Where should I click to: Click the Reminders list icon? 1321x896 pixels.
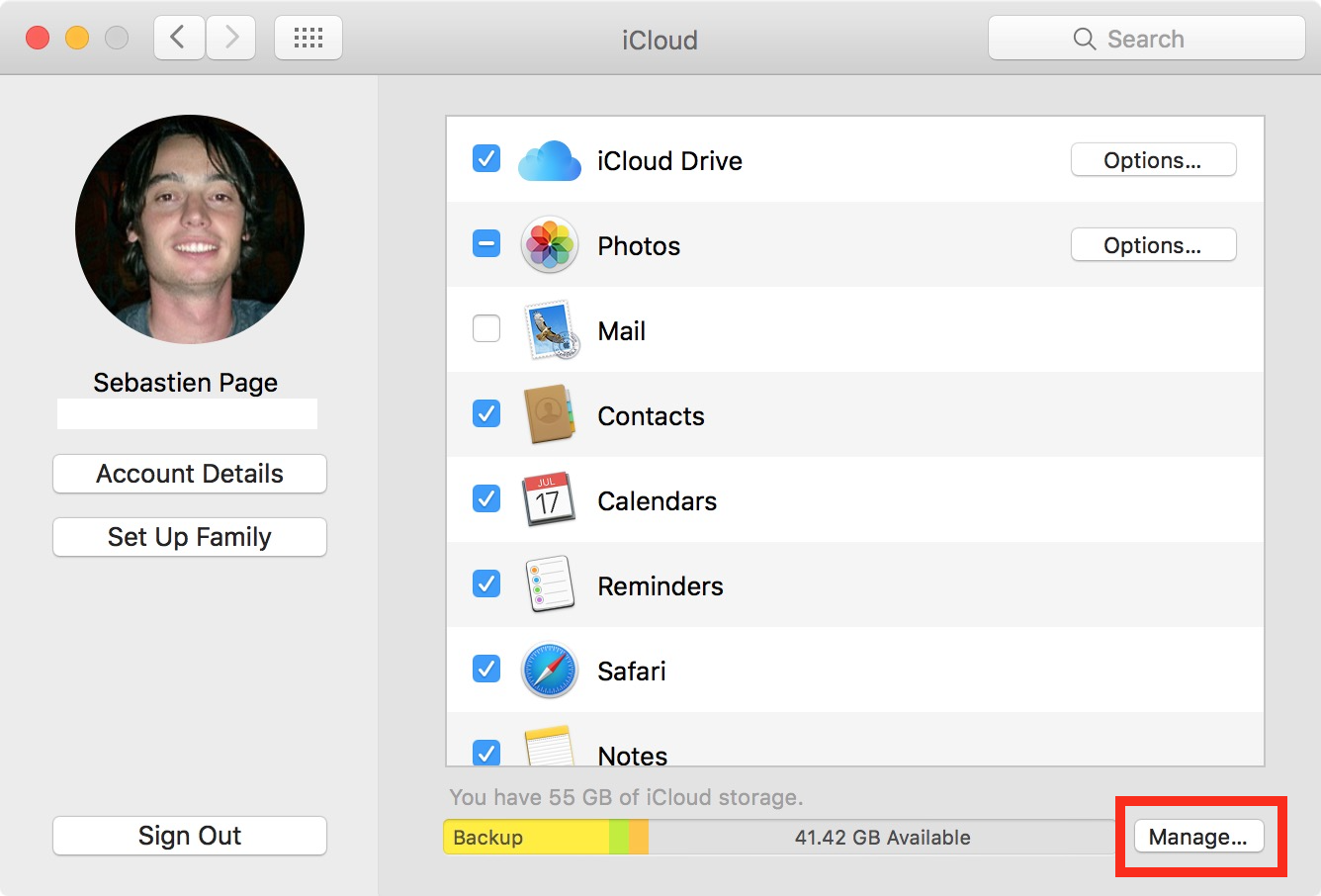[550, 585]
